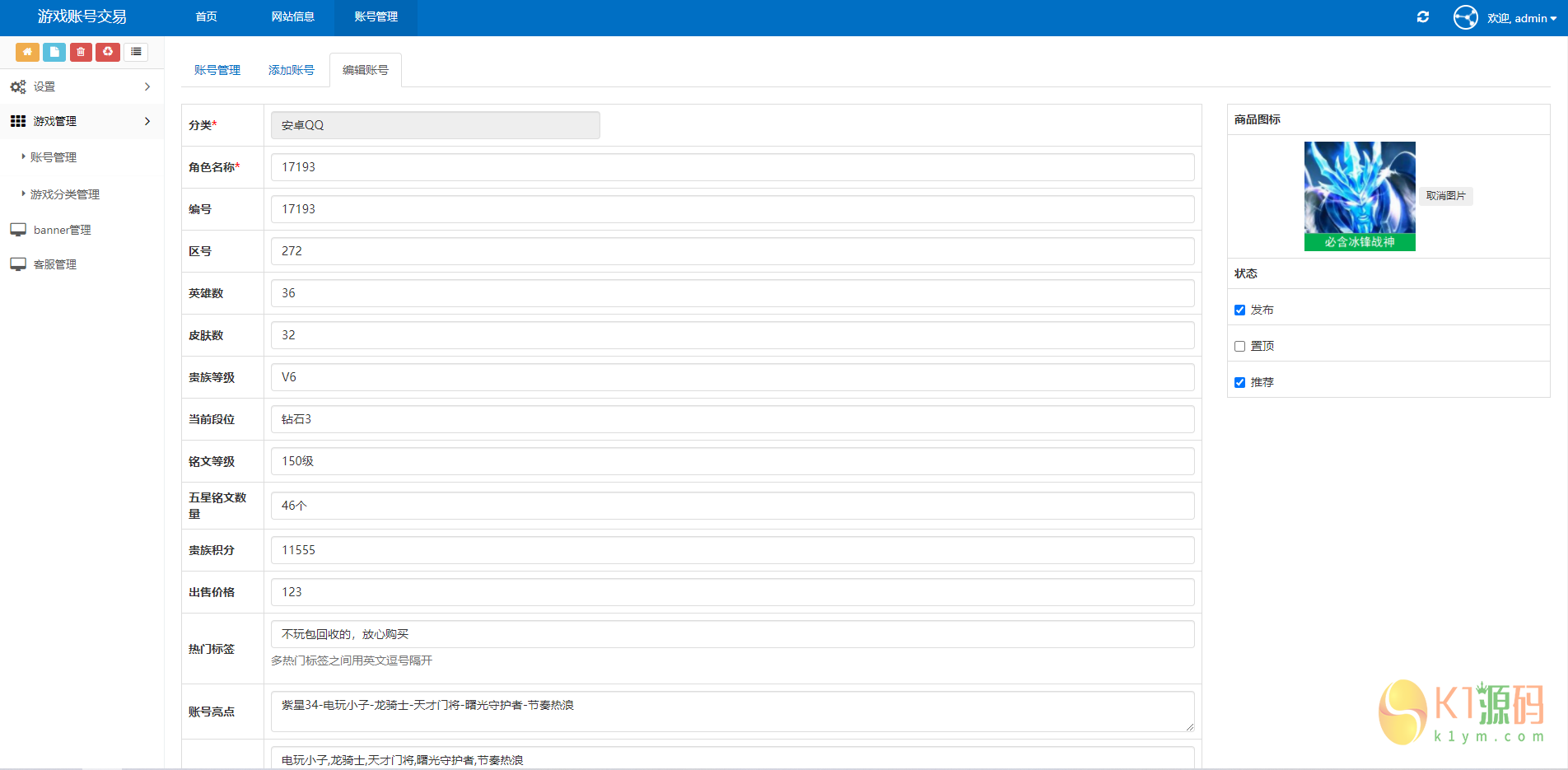Click the red recycle icon button
This screenshot has width=1568, height=770.
coord(108,52)
